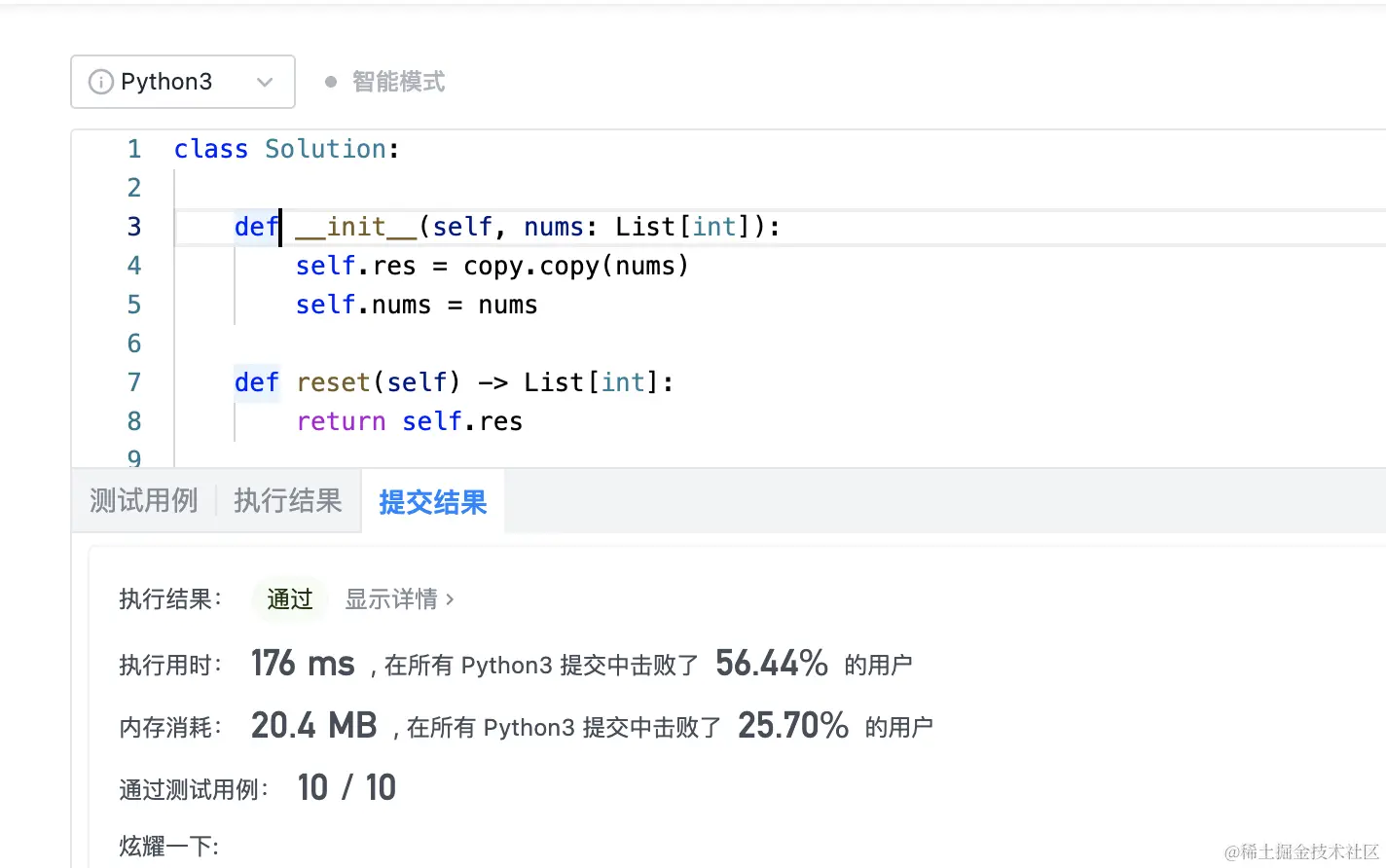Viewport: 1386px width, 868px height.
Task: Select the 提交结果 tab
Action: click(432, 502)
